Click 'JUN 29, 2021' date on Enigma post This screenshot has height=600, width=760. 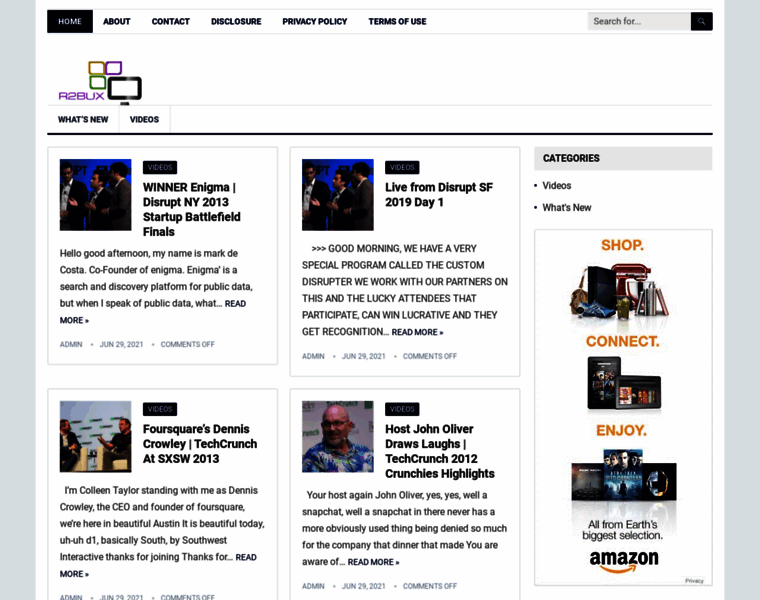(121, 344)
